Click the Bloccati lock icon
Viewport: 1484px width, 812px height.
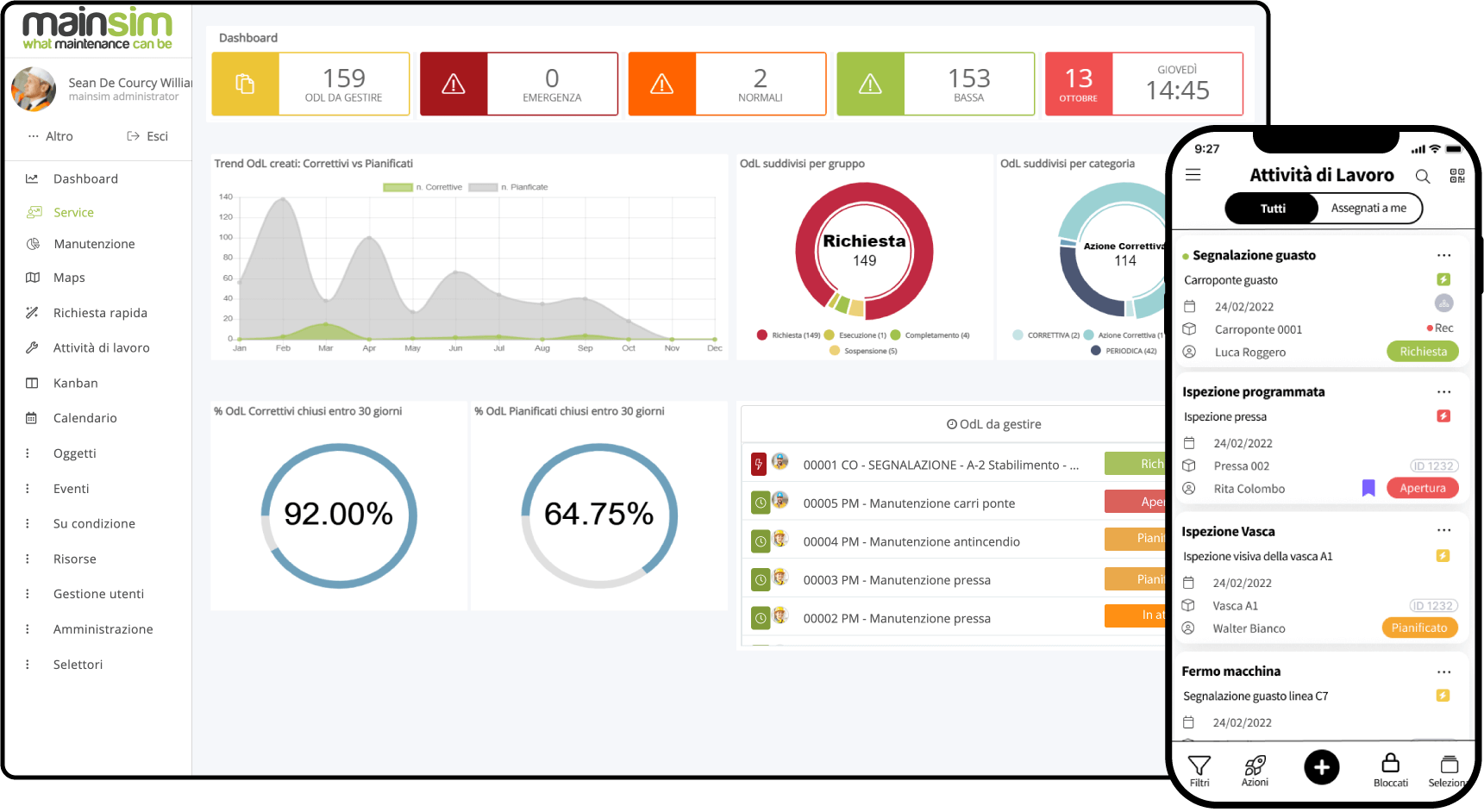[1390, 763]
